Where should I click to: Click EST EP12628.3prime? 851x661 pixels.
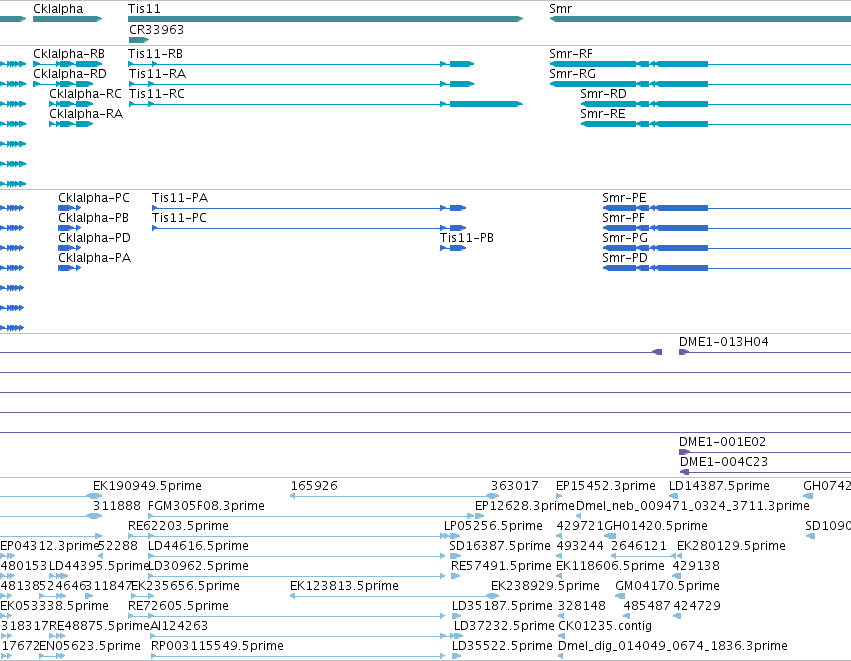[x=524, y=506]
